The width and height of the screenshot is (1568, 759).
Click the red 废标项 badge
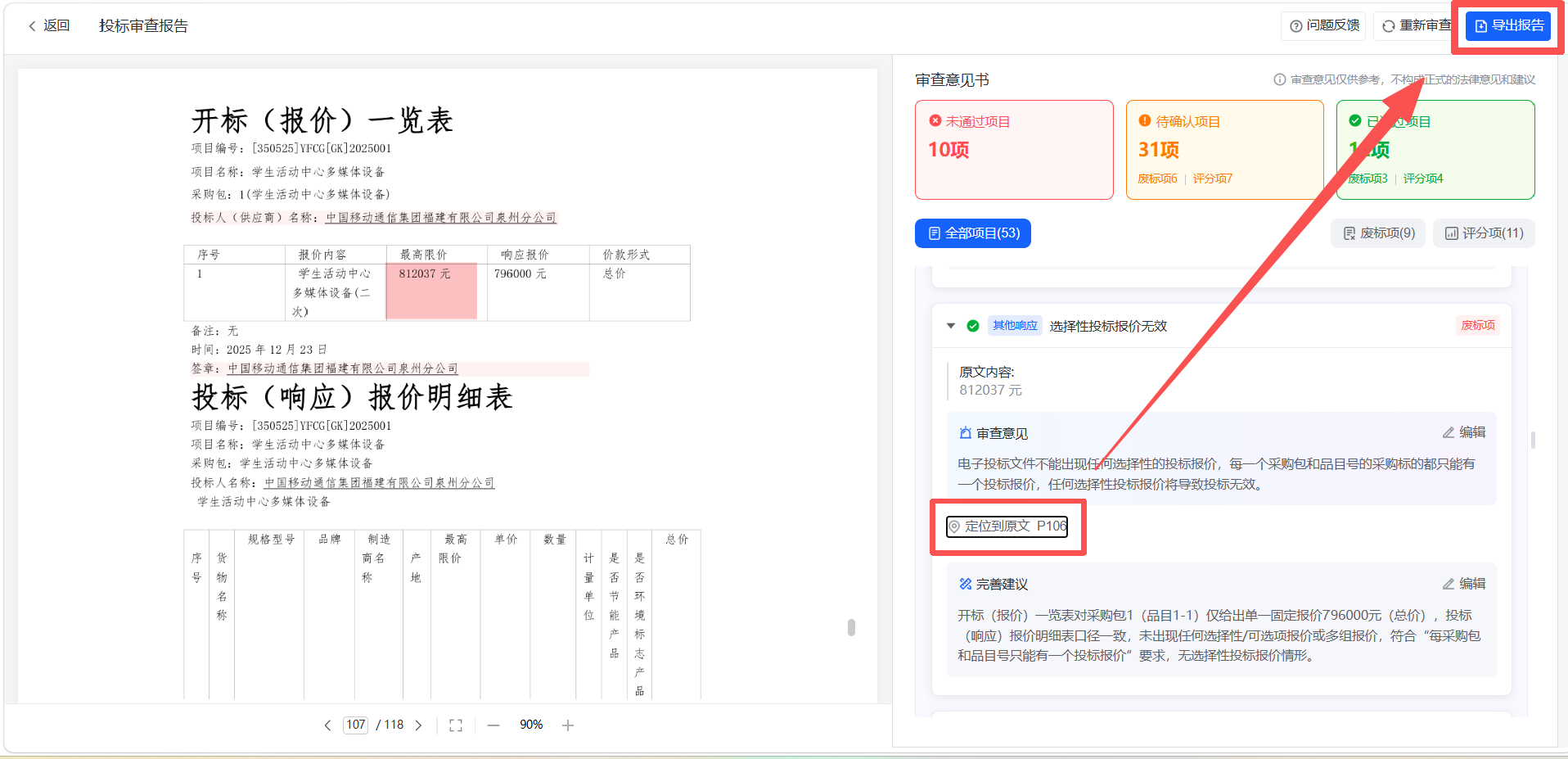pyautogui.click(x=1478, y=326)
